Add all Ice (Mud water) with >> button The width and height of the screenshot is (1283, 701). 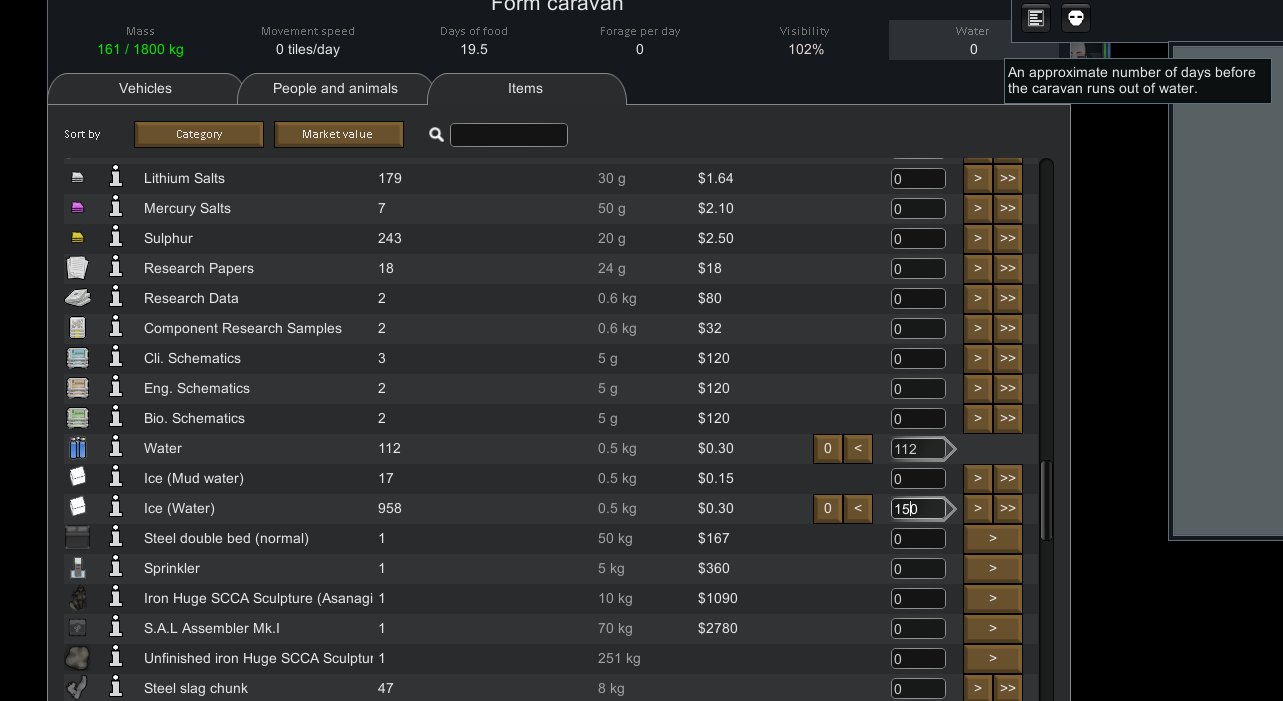click(x=1007, y=478)
